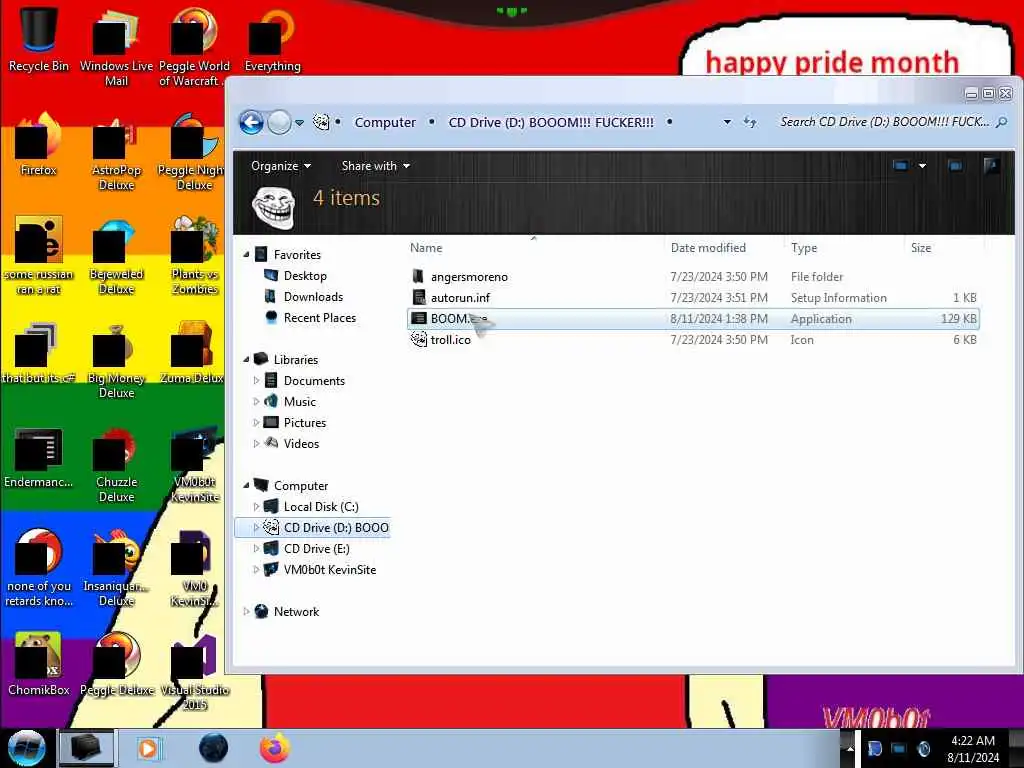Click Computer in the address bar
This screenshot has height=768, width=1024.
[x=385, y=123]
